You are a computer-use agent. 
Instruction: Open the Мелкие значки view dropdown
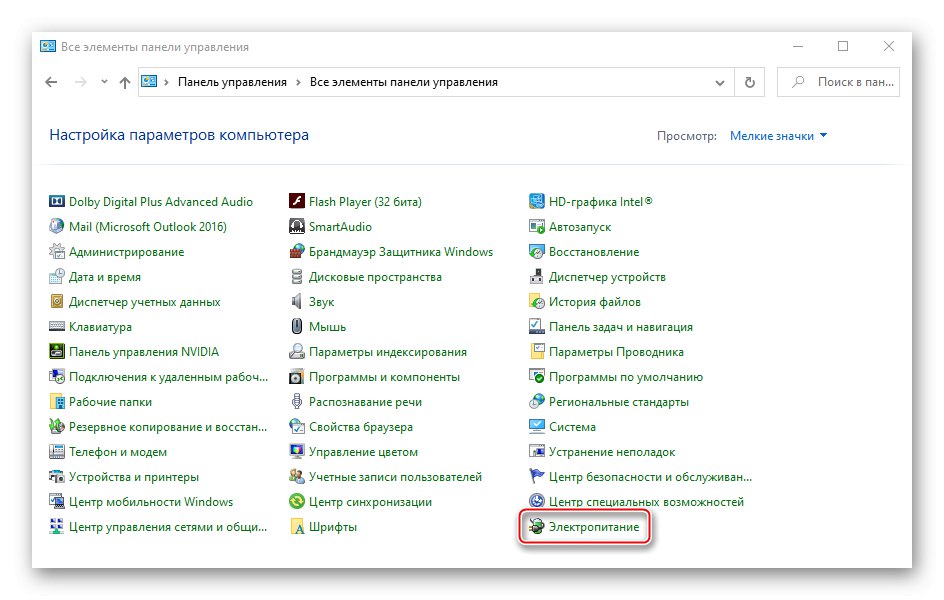click(778, 136)
